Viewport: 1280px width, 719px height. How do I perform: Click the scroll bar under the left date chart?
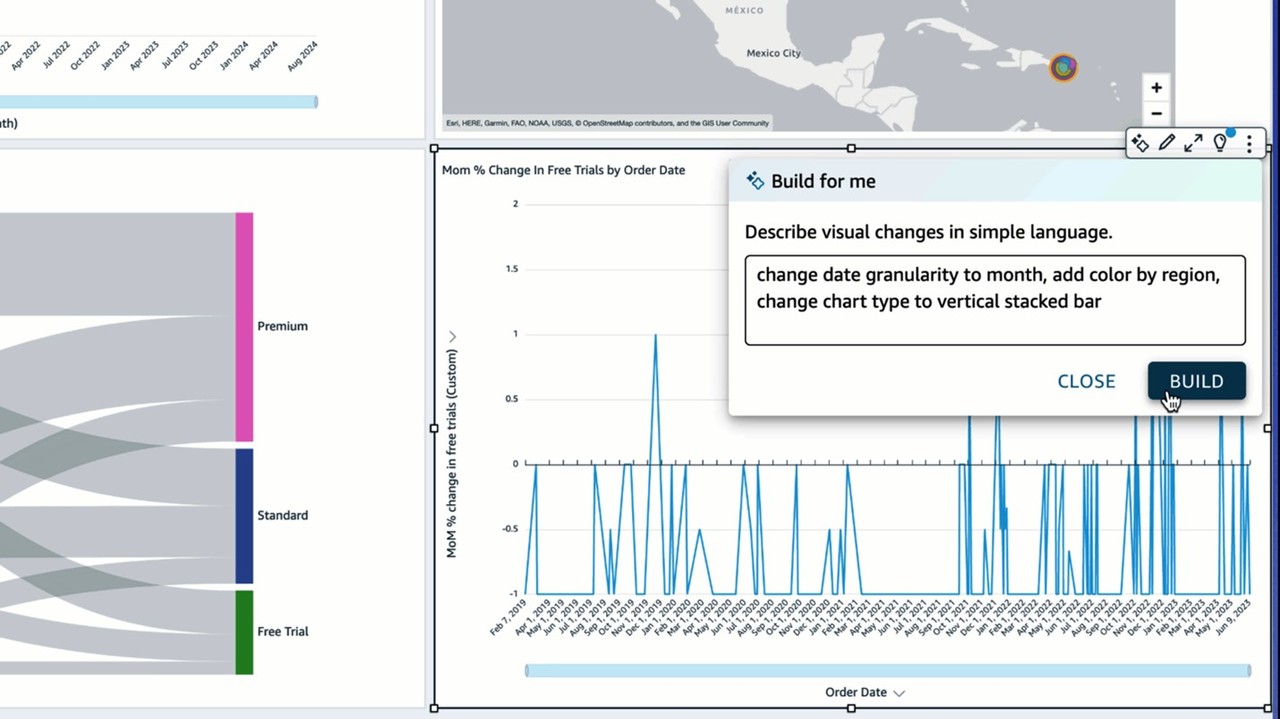pyautogui.click(x=158, y=102)
